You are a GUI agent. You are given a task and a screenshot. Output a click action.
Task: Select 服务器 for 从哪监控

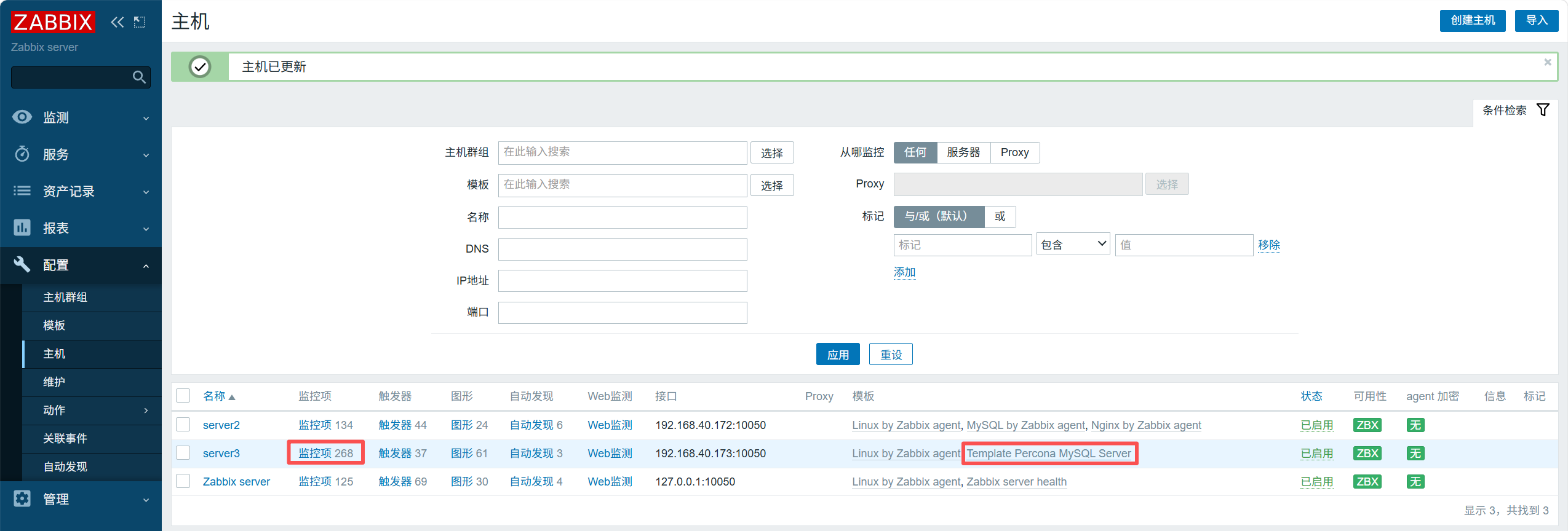(x=963, y=152)
